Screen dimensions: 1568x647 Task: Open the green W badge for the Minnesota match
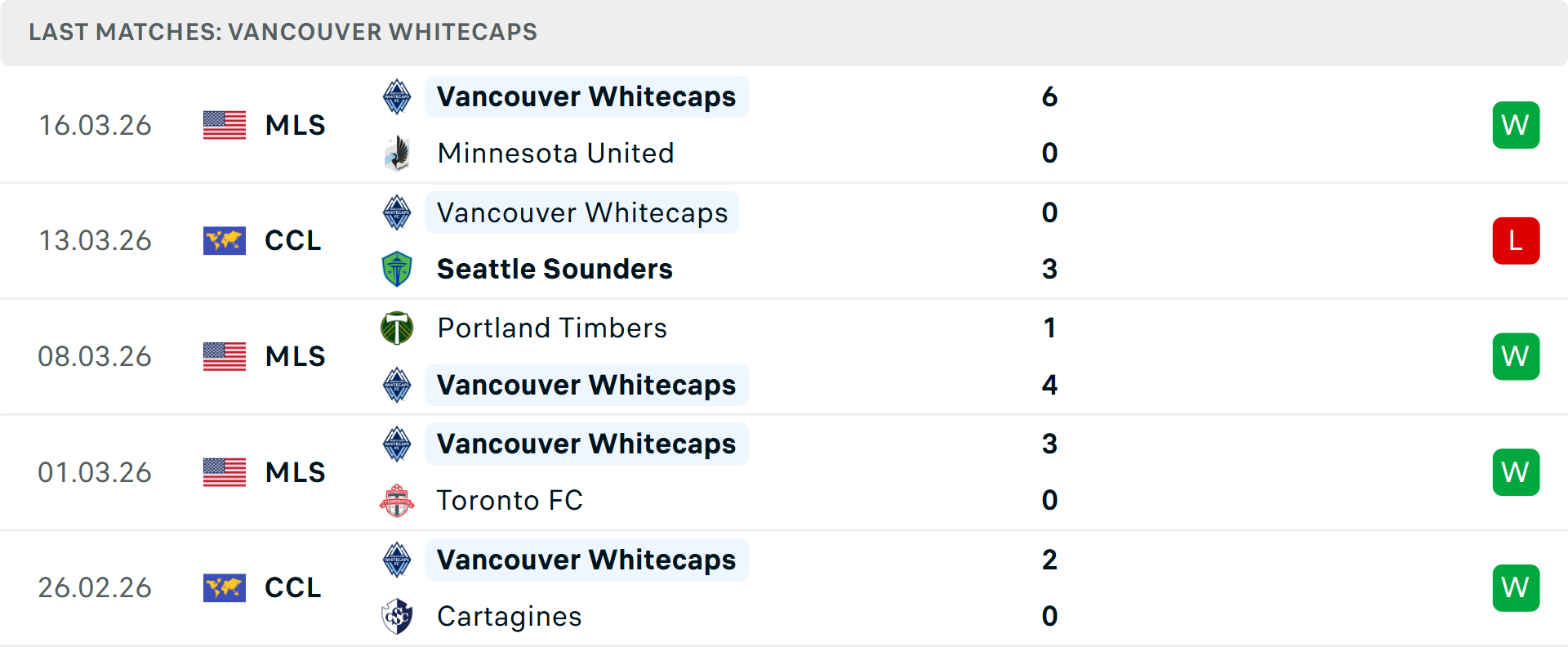[x=1517, y=124]
